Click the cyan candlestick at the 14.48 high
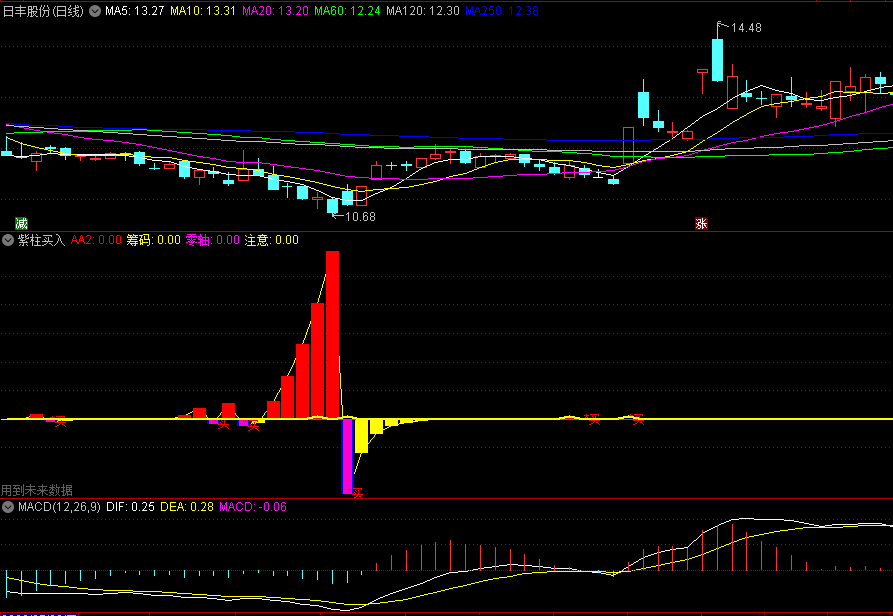The image size is (893, 616). [x=718, y=60]
